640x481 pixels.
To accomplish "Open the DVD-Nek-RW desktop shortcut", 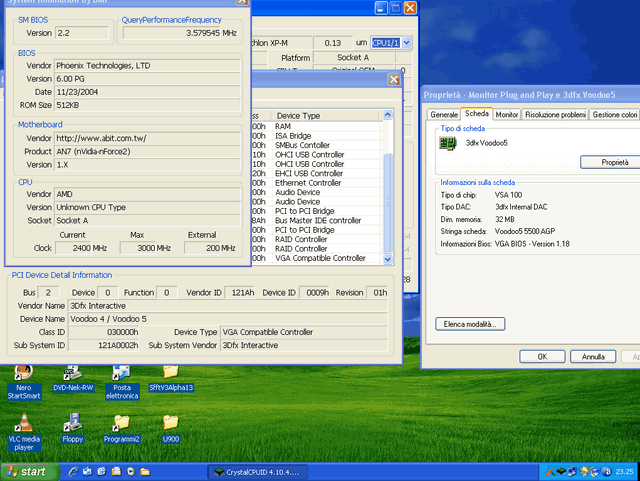I will [73, 379].
